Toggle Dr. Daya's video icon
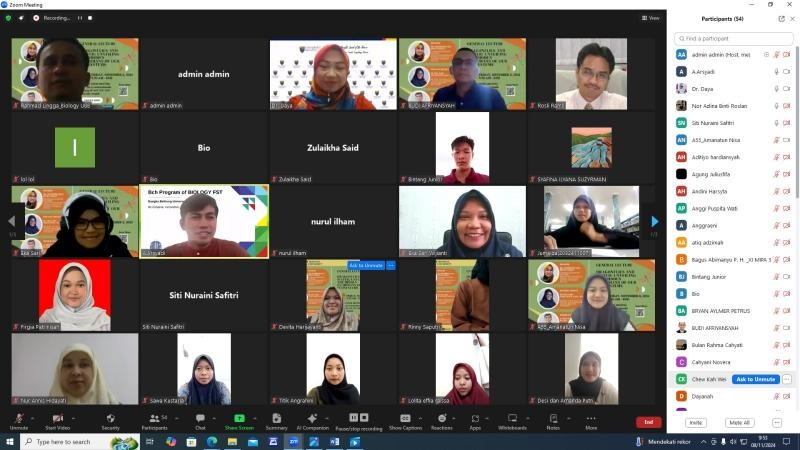The image size is (800, 450). point(787,89)
